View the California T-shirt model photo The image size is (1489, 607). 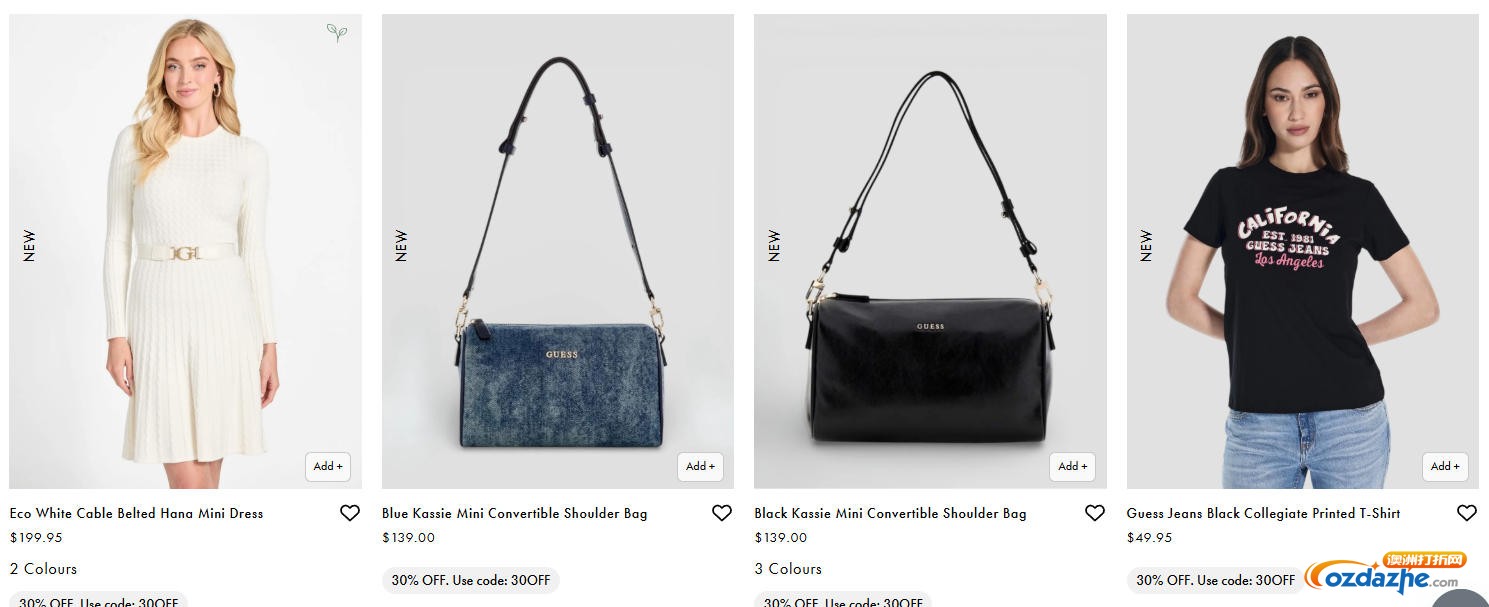coord(1303,251)
